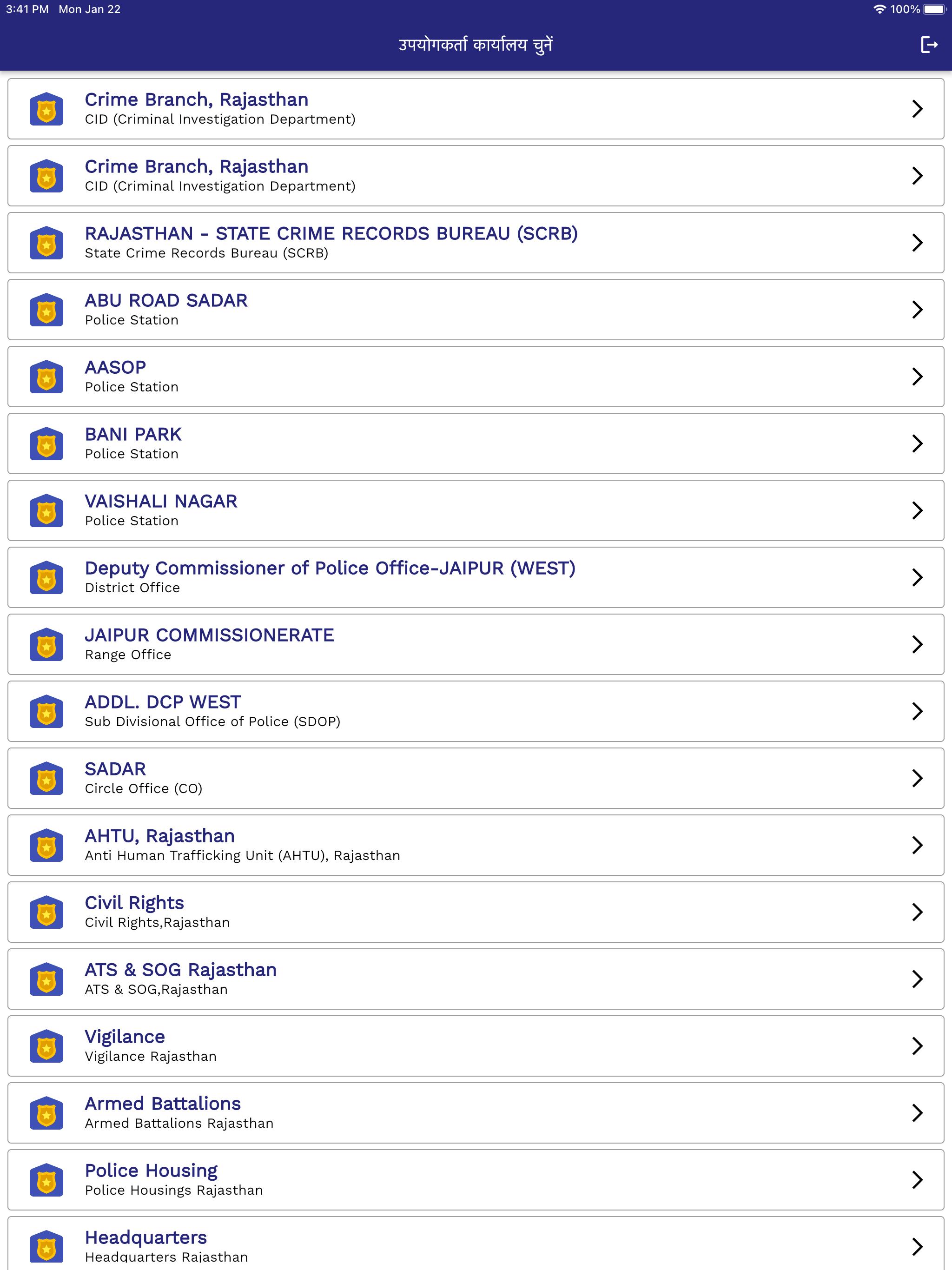Click badge icon for RAJASTHAN - STATE CRIME RECORDS BUREAU

click(x=46, y=243)
